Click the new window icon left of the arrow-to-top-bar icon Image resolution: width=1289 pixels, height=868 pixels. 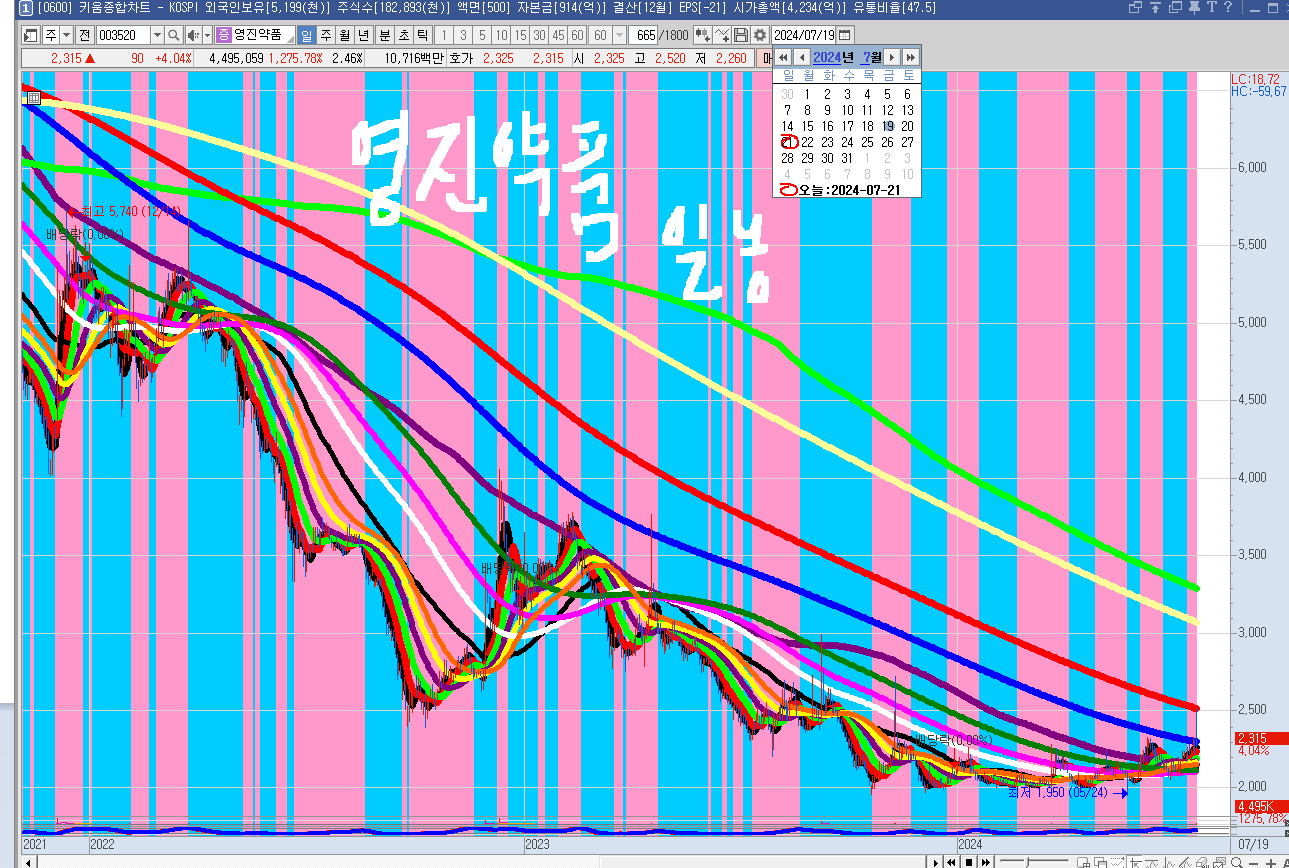[1135, 8]
